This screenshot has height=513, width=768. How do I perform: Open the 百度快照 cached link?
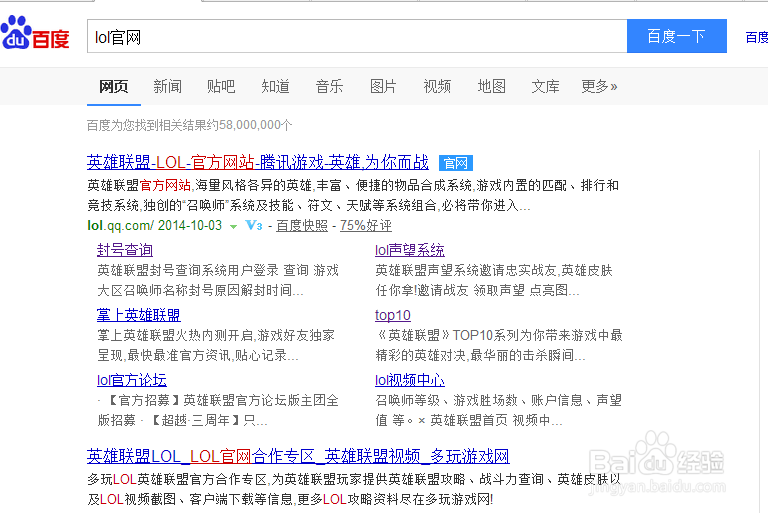coord(302,225)
